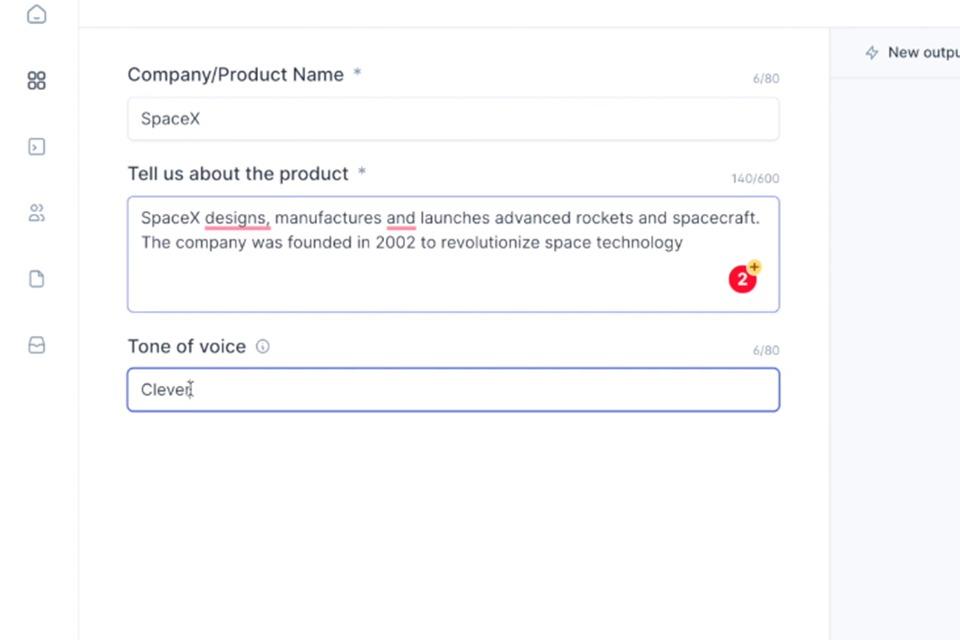
Task: Open the home icon in the sidebar
Action: (x=37, y=14)
